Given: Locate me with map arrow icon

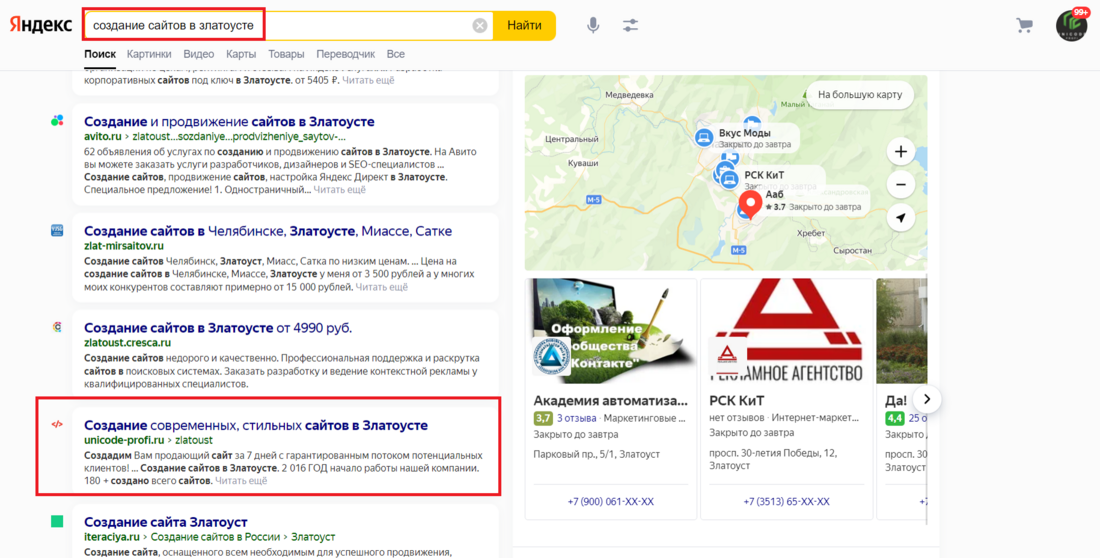Looking at the screenshot, I should 901,218.
